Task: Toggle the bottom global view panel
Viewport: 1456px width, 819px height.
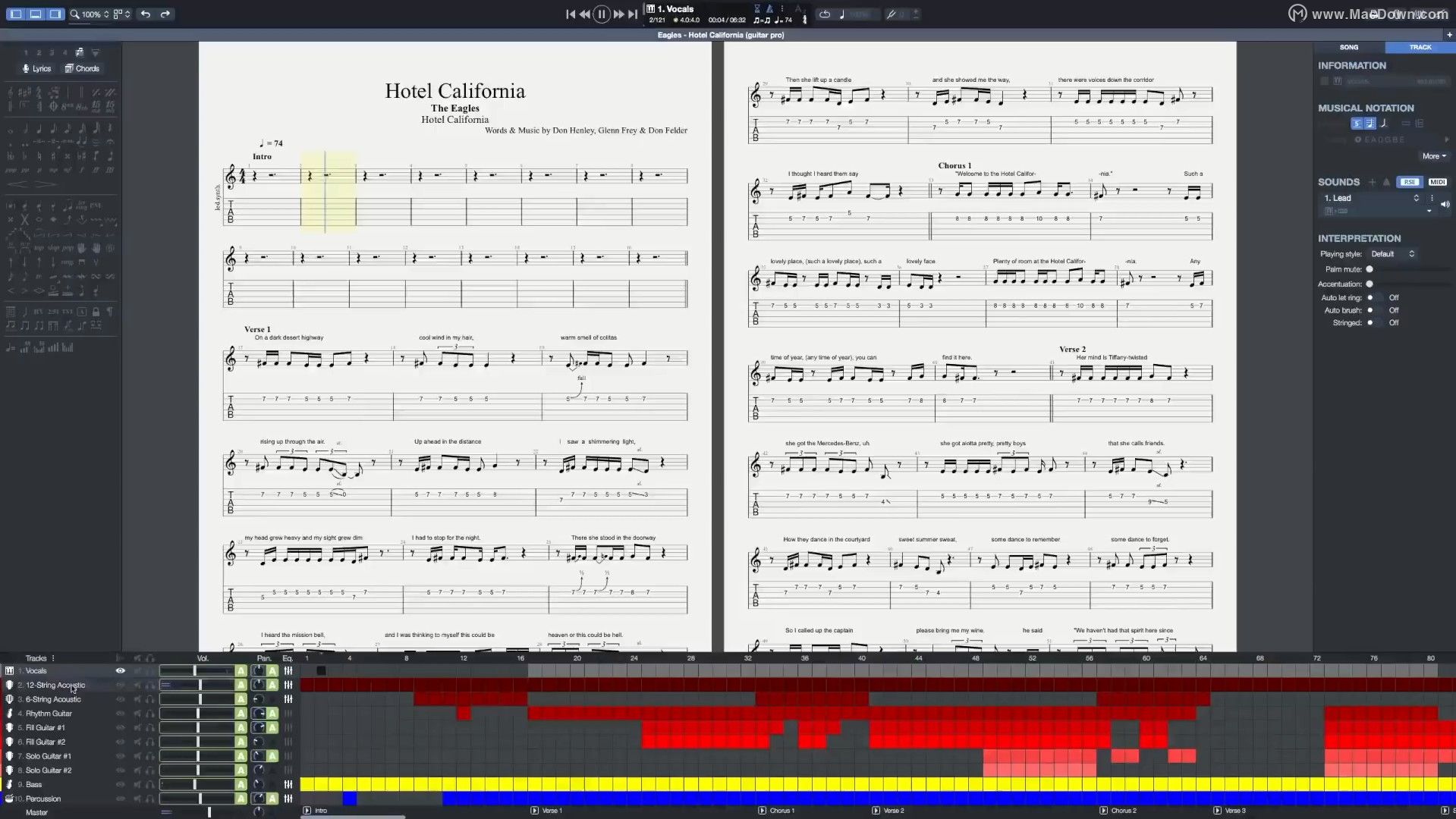Action: click(36, 14)
